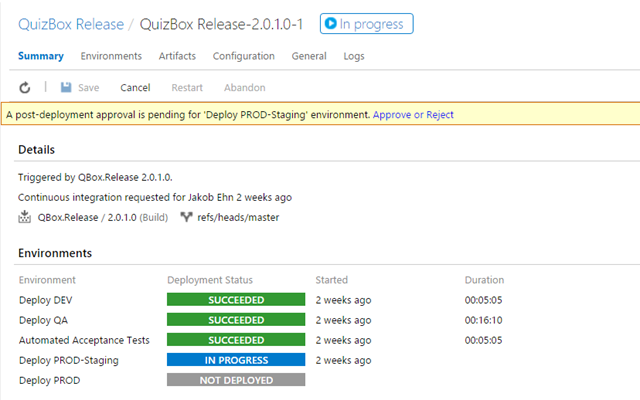Select the Automated Acceptance Tests environment name
Screen dimensions: 640x400
pyautogui.click(x=84, y=340)
